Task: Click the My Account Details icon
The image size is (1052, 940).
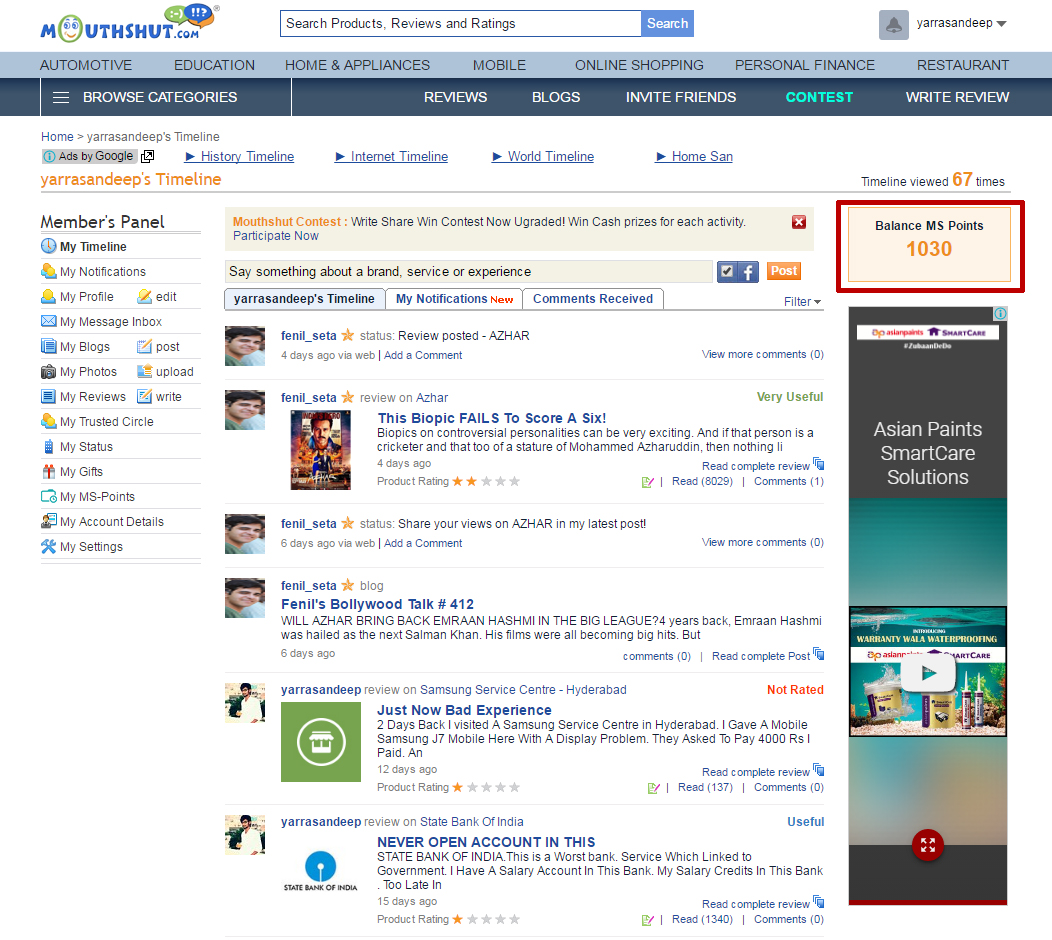Action: pyautogui.click(x=48, y=522)
